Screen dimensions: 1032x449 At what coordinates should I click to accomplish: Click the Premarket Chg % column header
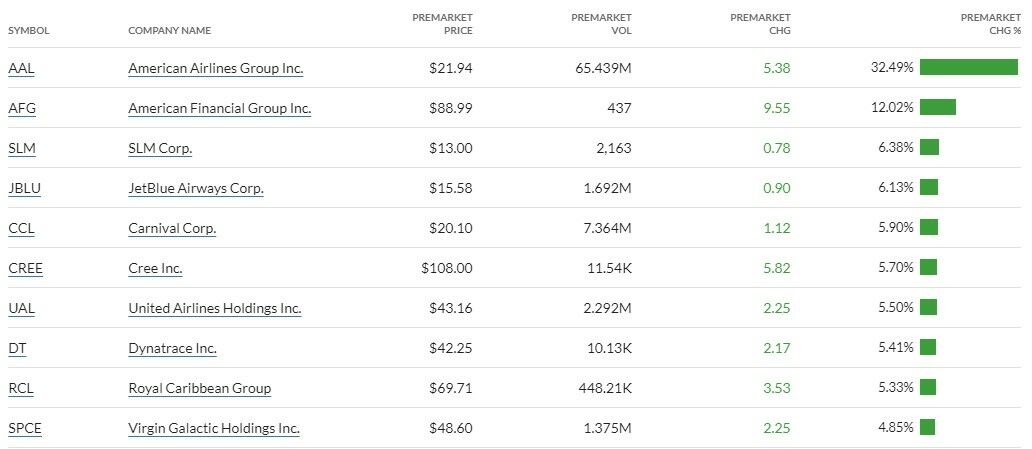(990, 24)
